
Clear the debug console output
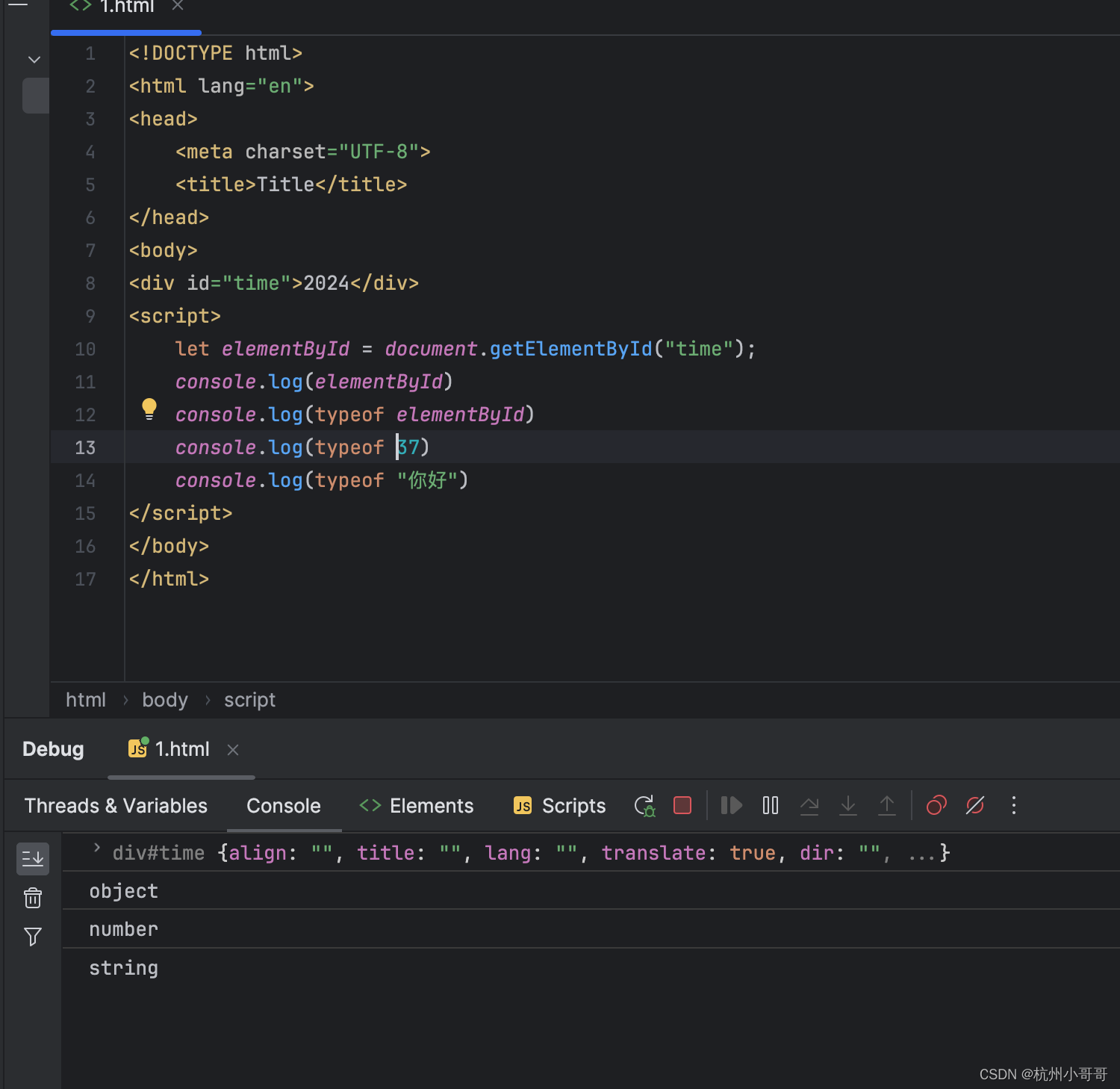pos(33,898)
